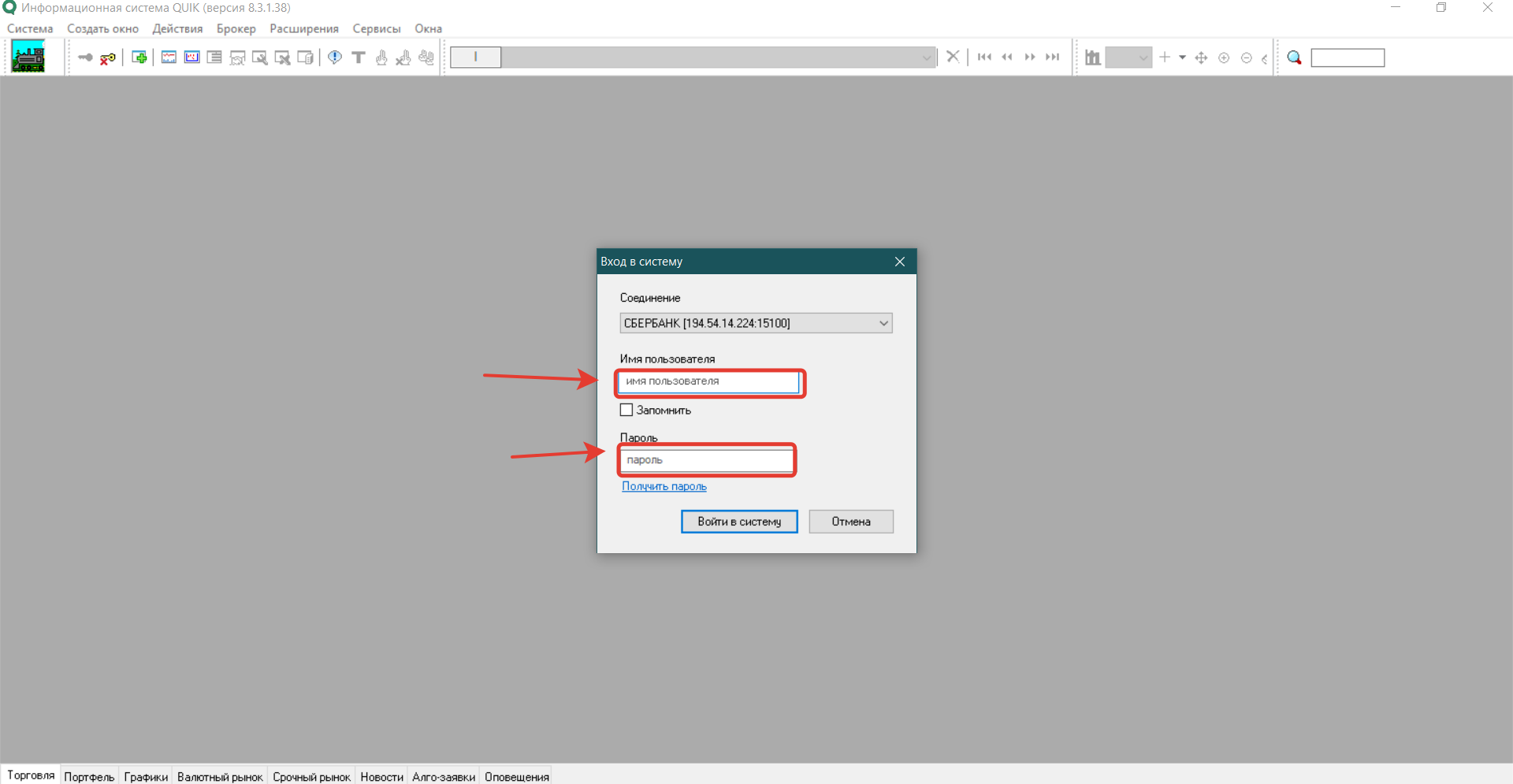Viewport: 1513px width, 784px height.
Task: Open the Система menu
Action: [x=30, y=28]
